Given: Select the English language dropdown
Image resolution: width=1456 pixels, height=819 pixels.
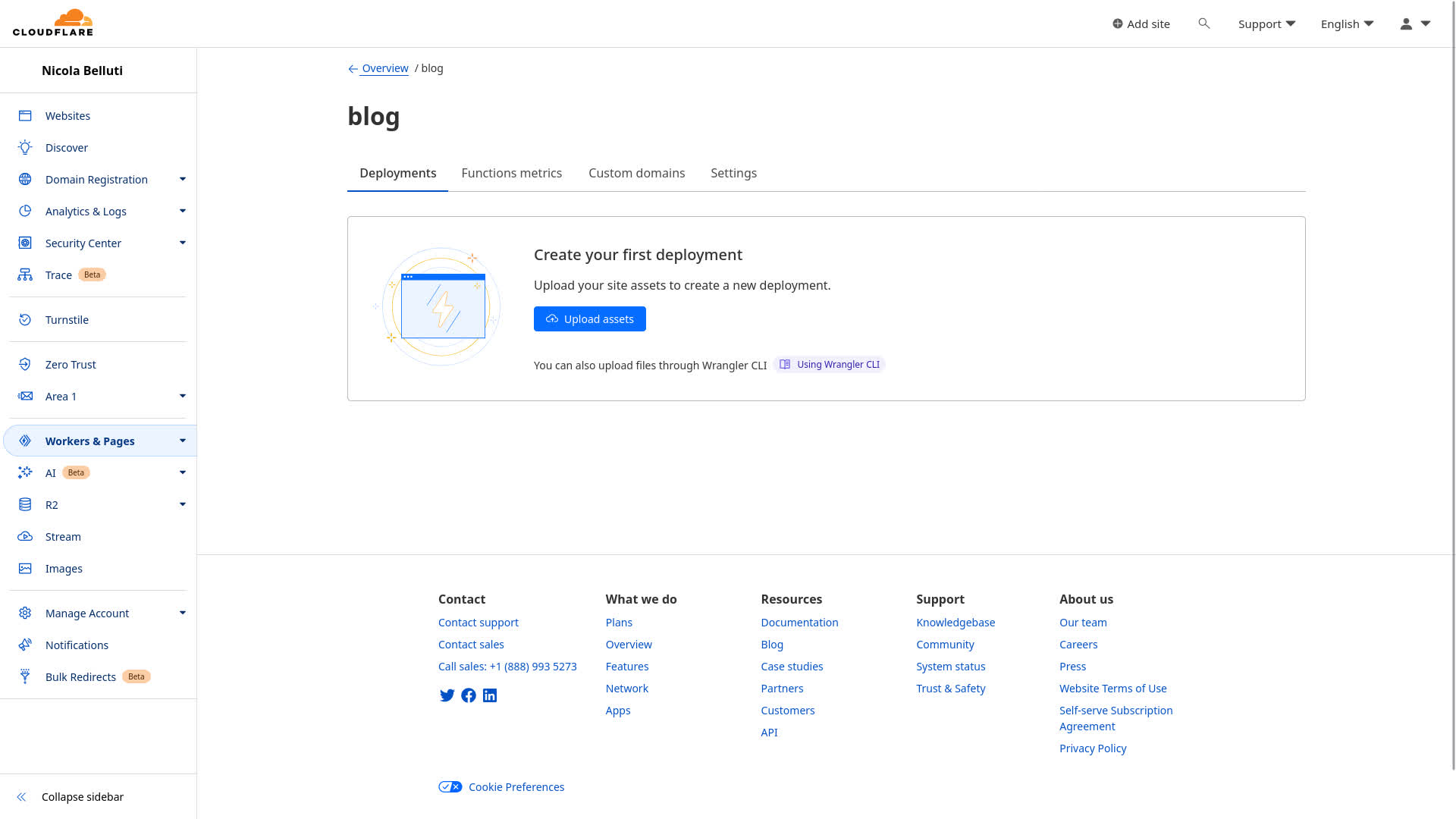Looking at the screenshot, I should click(x=1347, y=23).
